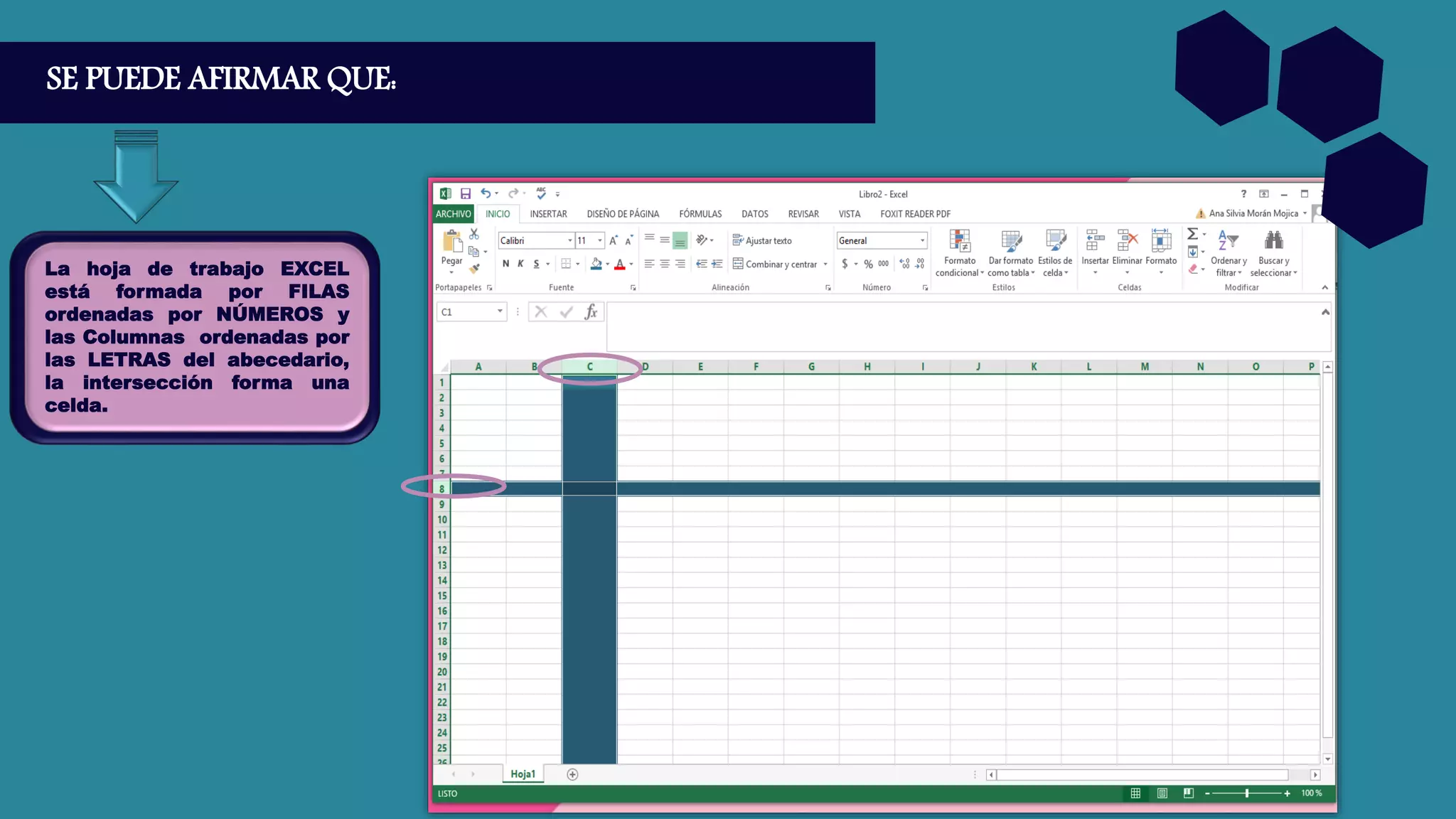Click the Save icon in quick access toolbar
The height and width of the screenshot is (819, 1456).
point(466,193)
